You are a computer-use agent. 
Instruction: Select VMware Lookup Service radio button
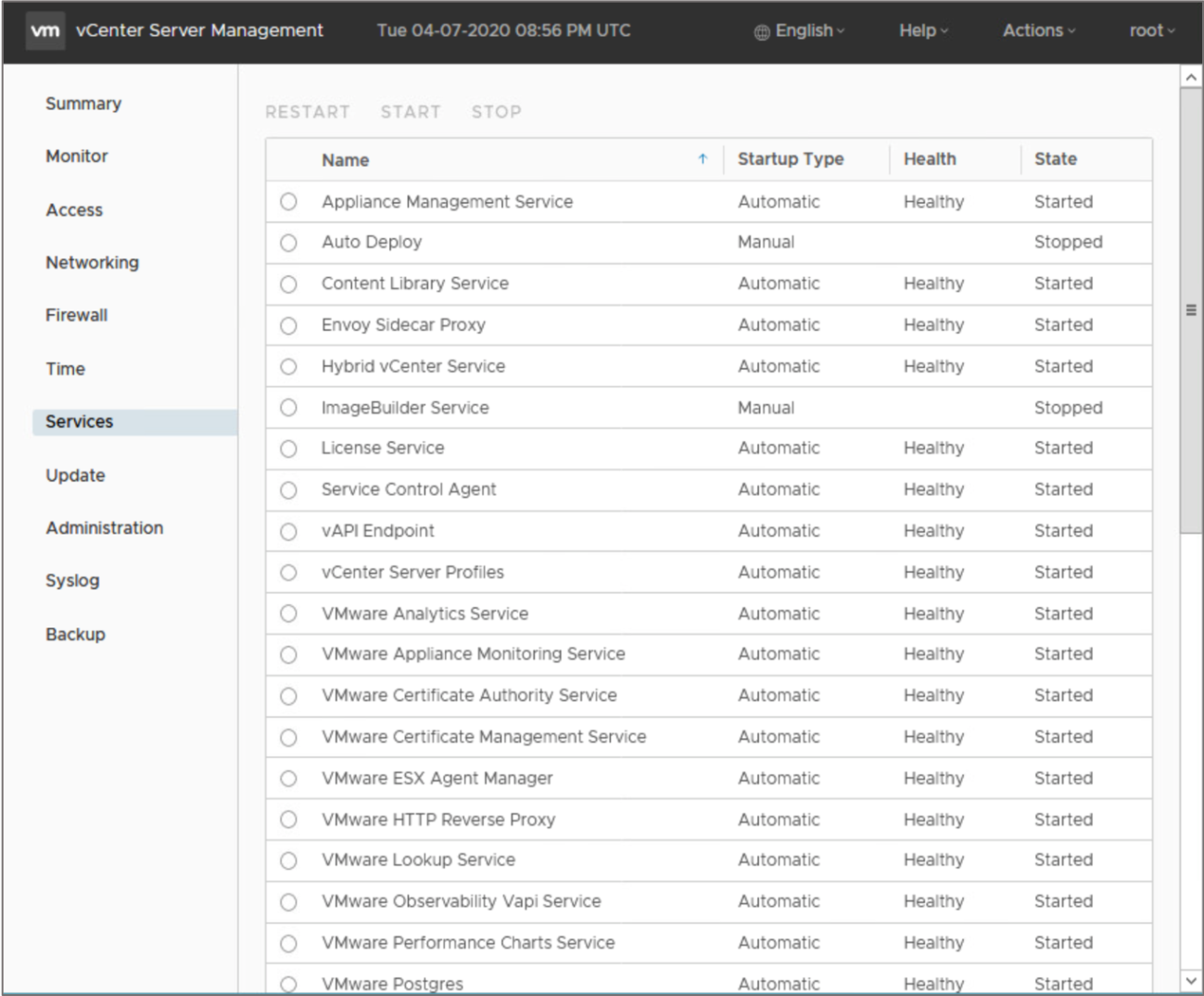point(288,861)
